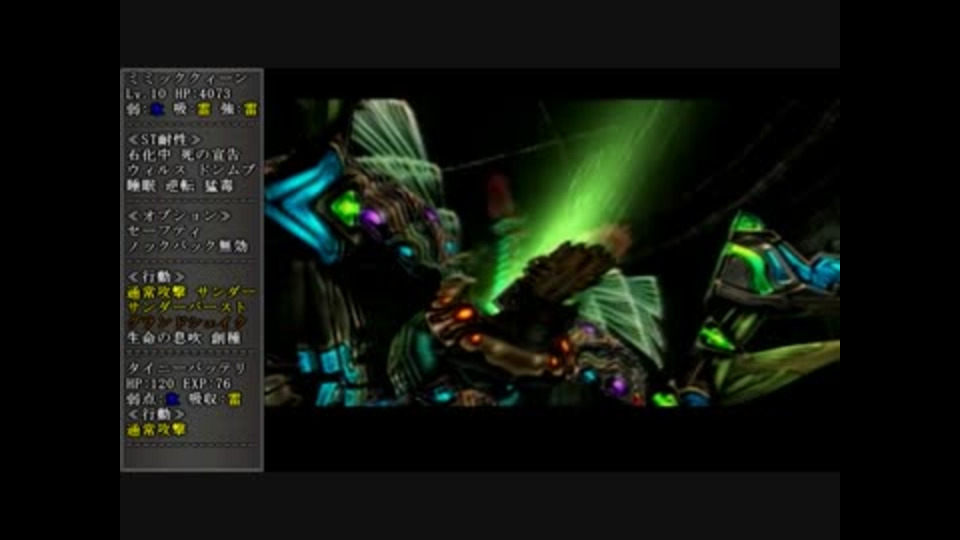The height and width of the screenshot is (540, 960).
Task: Click the 通常攻撃 action next to サンダー
Action: (x=156, y=292)
